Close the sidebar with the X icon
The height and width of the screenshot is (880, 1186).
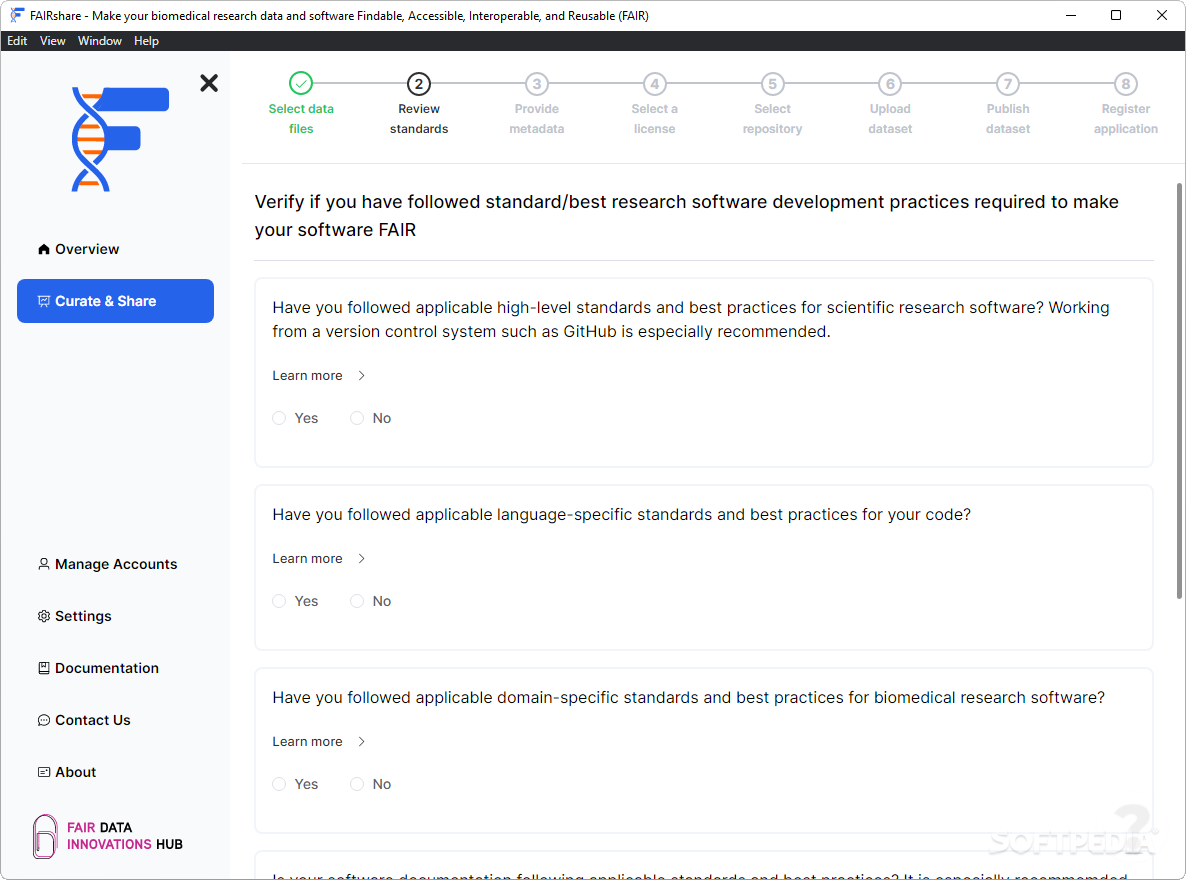[x=209, y=82]
